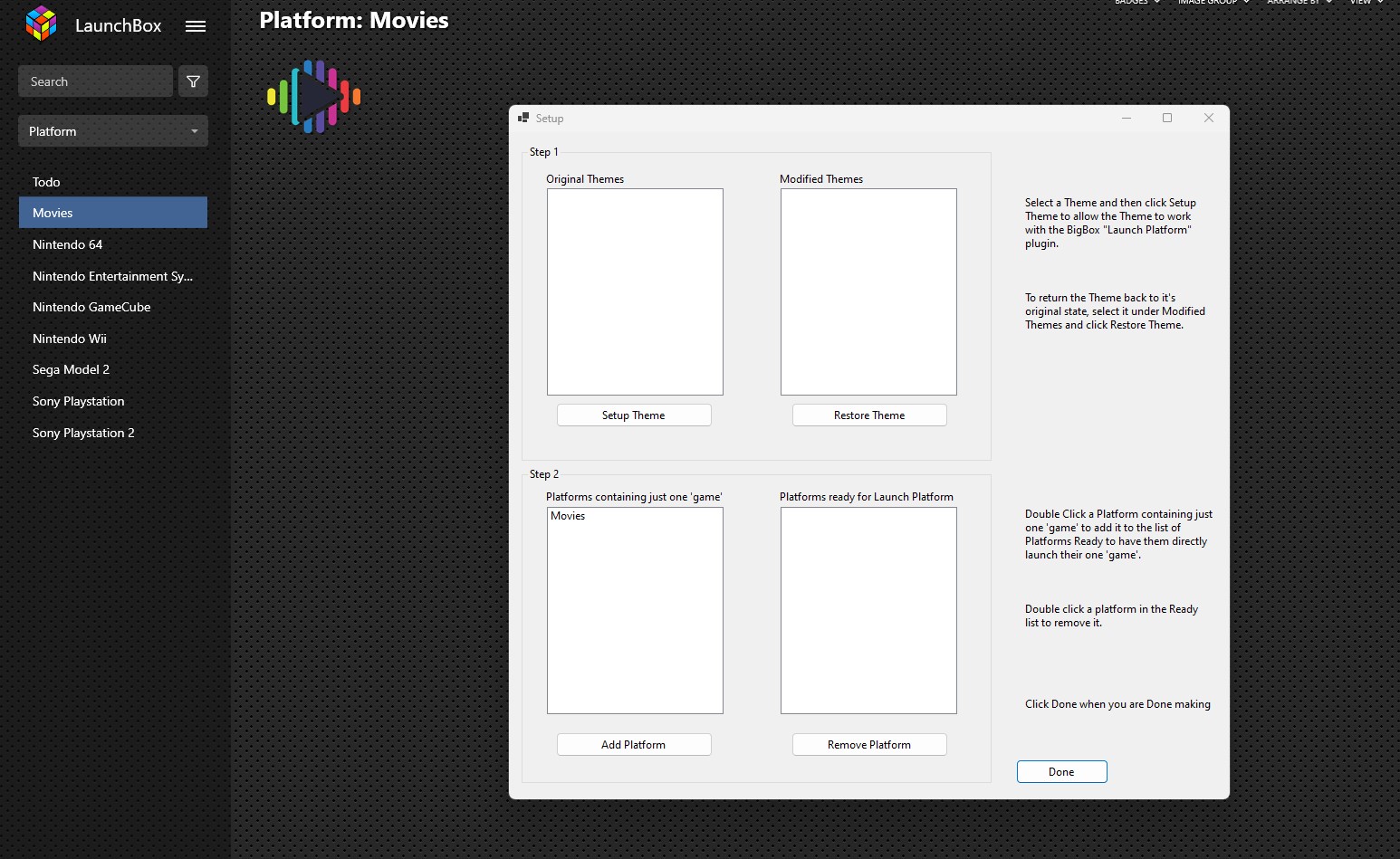
Task: Close the Setup window
Action: 1209,118
